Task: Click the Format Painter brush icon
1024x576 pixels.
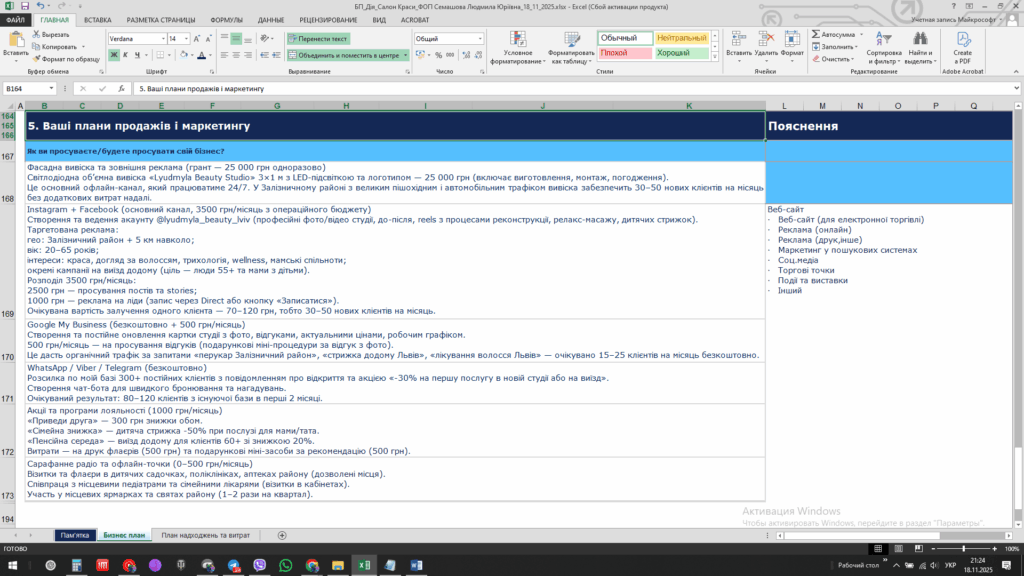Action: (x=37, y=59)
